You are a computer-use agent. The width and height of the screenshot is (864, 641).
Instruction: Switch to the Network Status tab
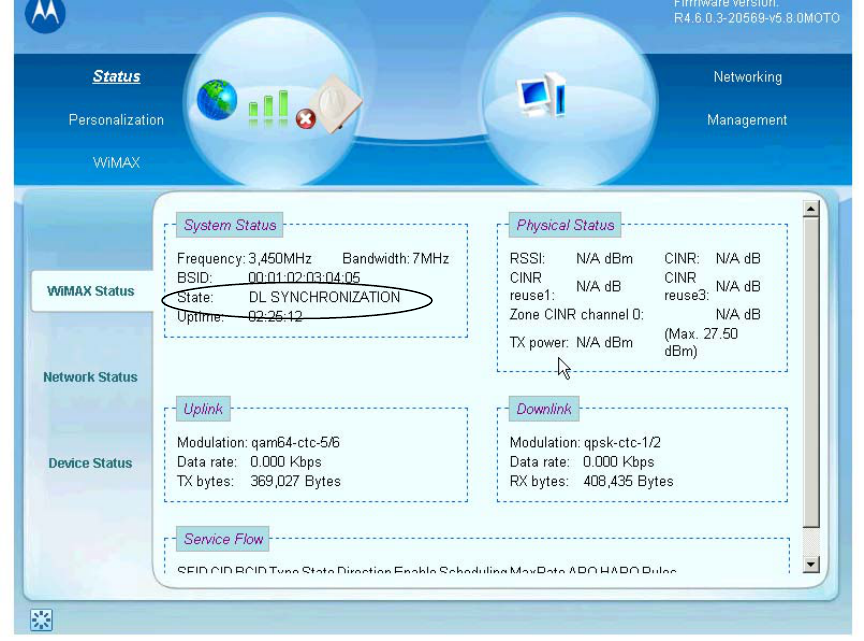(90, 377)
